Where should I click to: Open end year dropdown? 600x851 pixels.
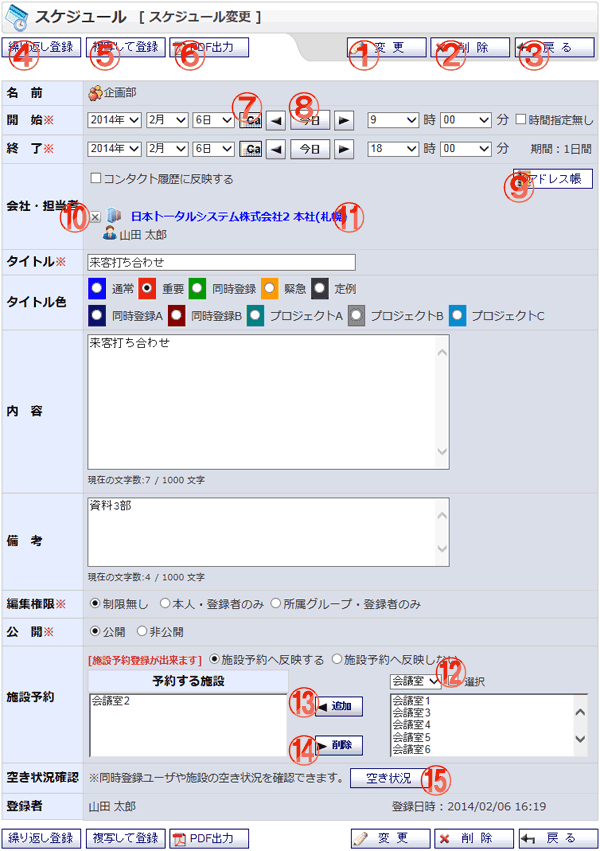click(114, 149)
